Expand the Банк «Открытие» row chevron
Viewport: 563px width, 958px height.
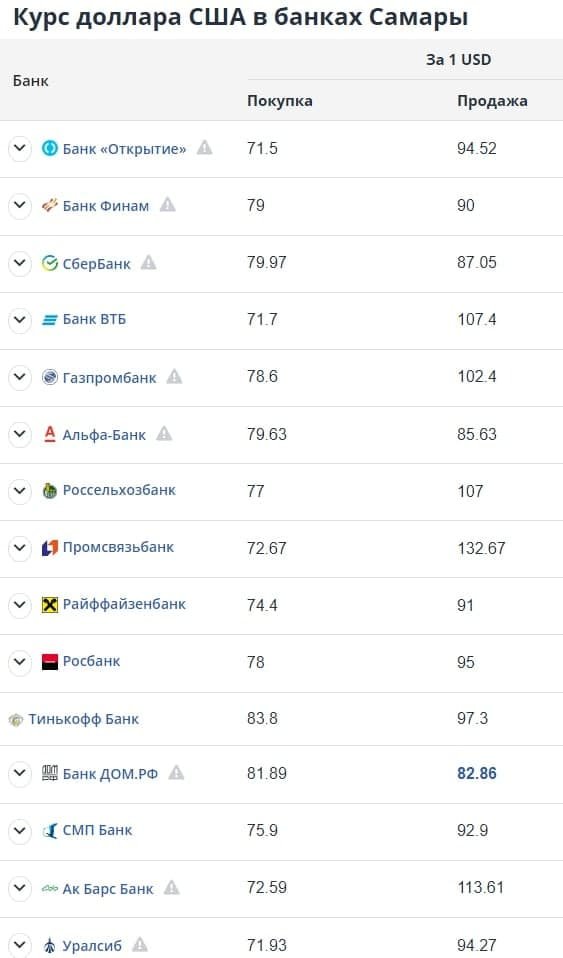(x=20, y=148)
